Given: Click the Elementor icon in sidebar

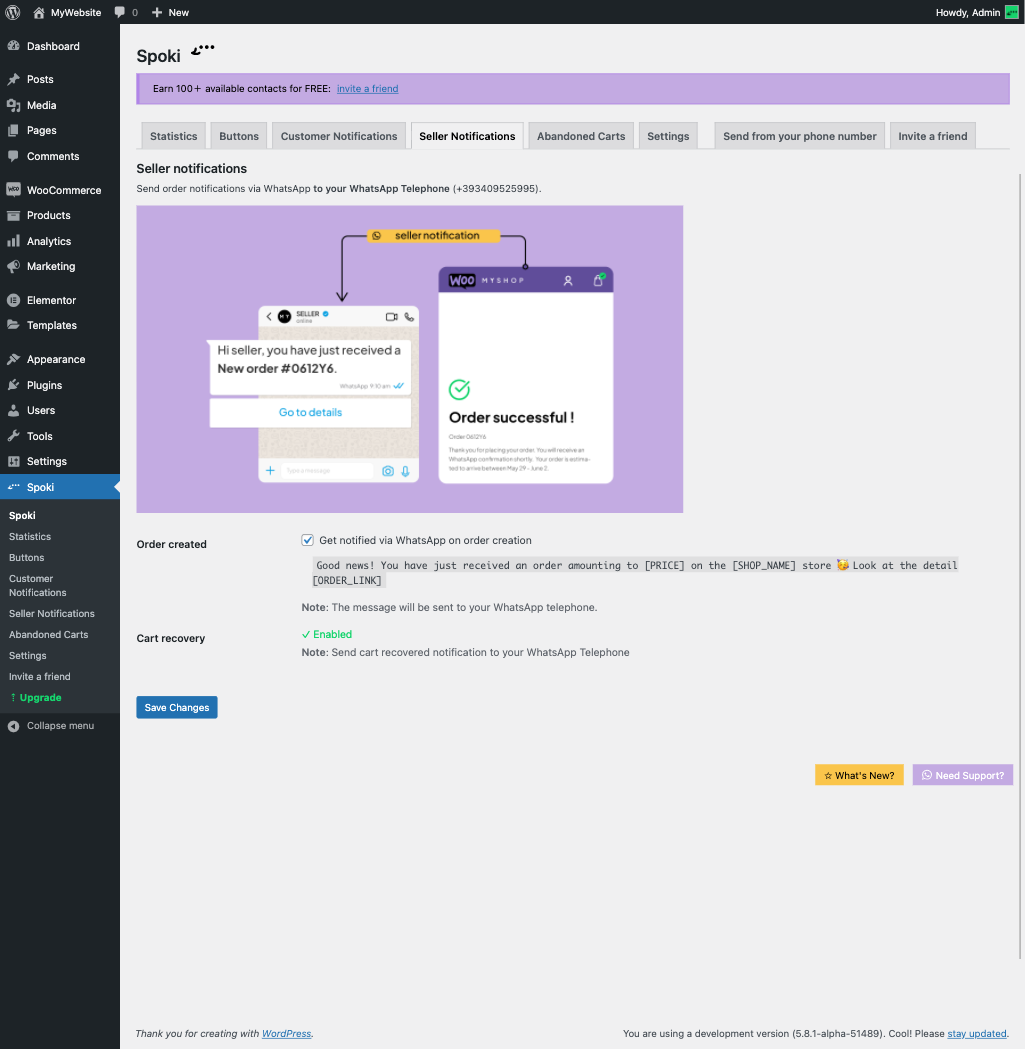Looking at the screenshot, I should [13, 300].
